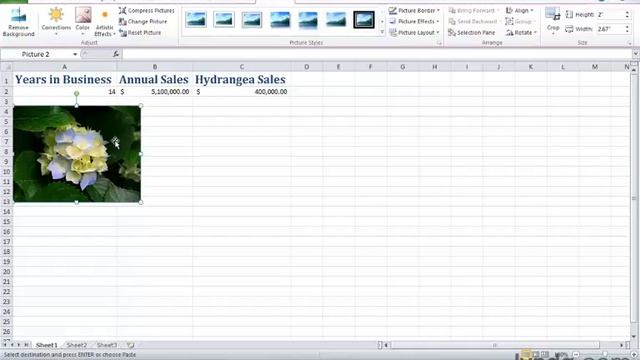The height and width of the screenshot is (360, 640).
Task: Click the horizontal scrollbar thumb
Action: [495, 345]
